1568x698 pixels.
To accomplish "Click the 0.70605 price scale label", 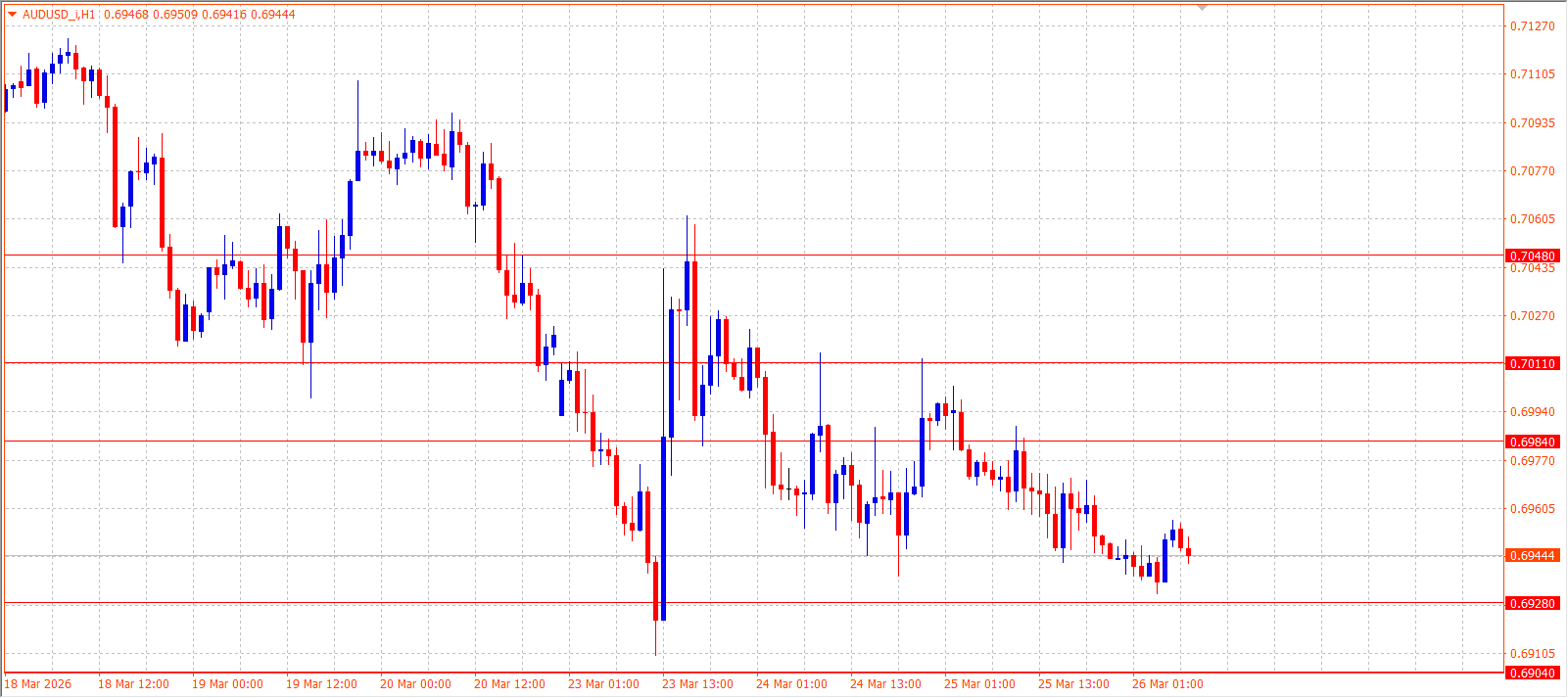I will (1533, 219).
